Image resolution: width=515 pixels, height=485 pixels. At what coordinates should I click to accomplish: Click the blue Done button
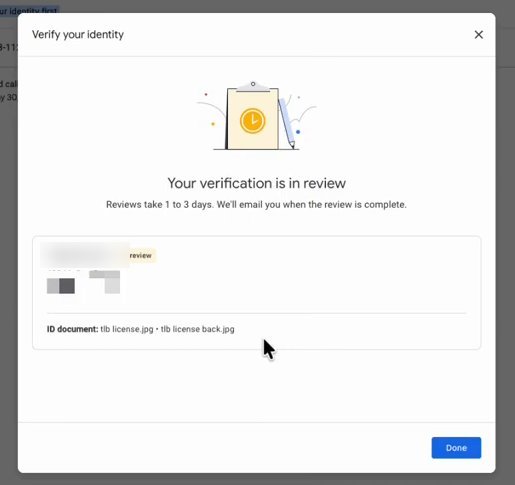(456, 448)
